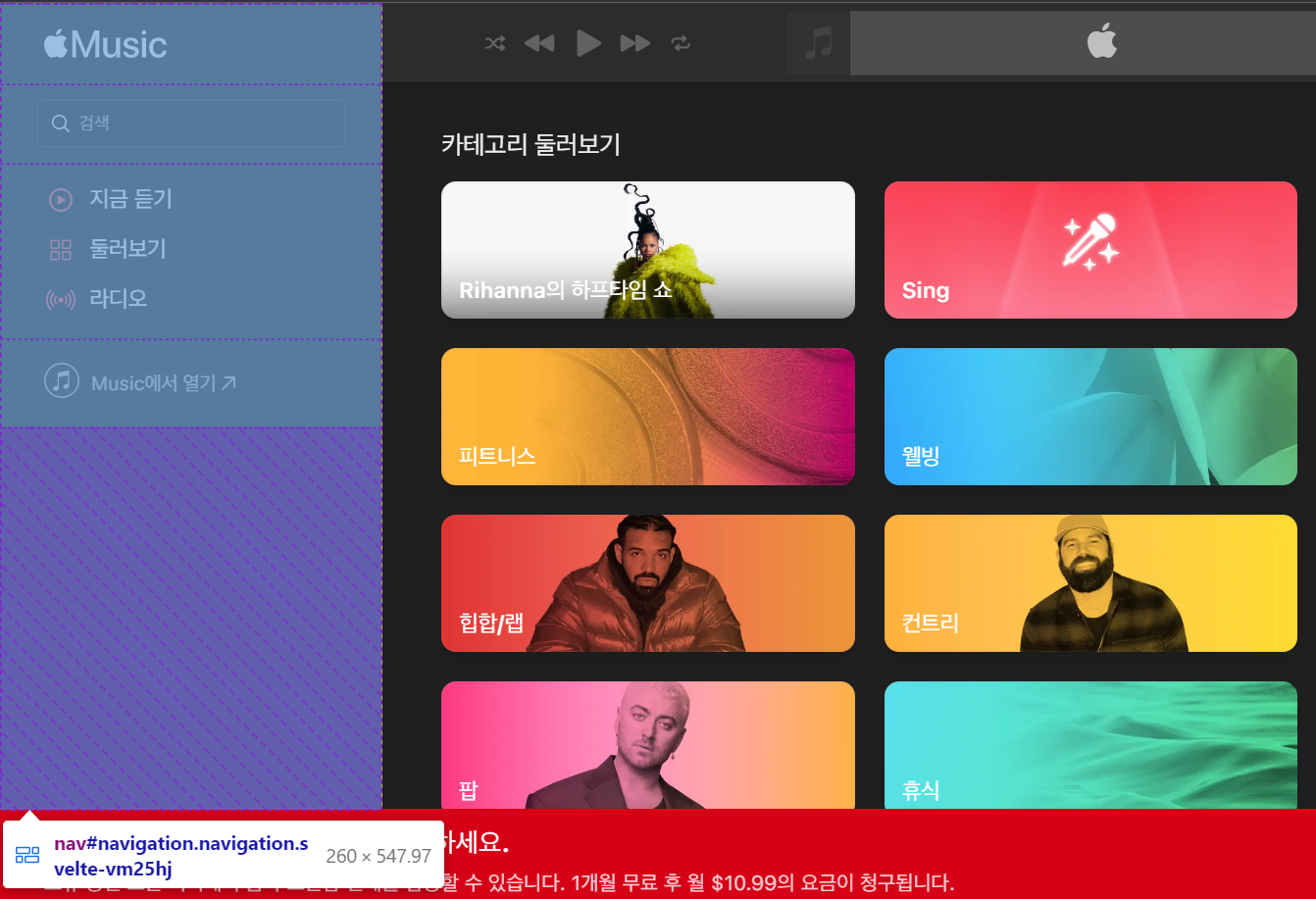The height and width of the screenshot is (899, 1316).
Task: Click the 둘러보기 grid icon
Action: (x=61, y=250)
